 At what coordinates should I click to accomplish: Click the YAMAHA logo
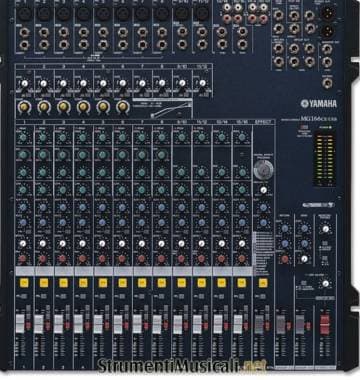tap(319, 104)
